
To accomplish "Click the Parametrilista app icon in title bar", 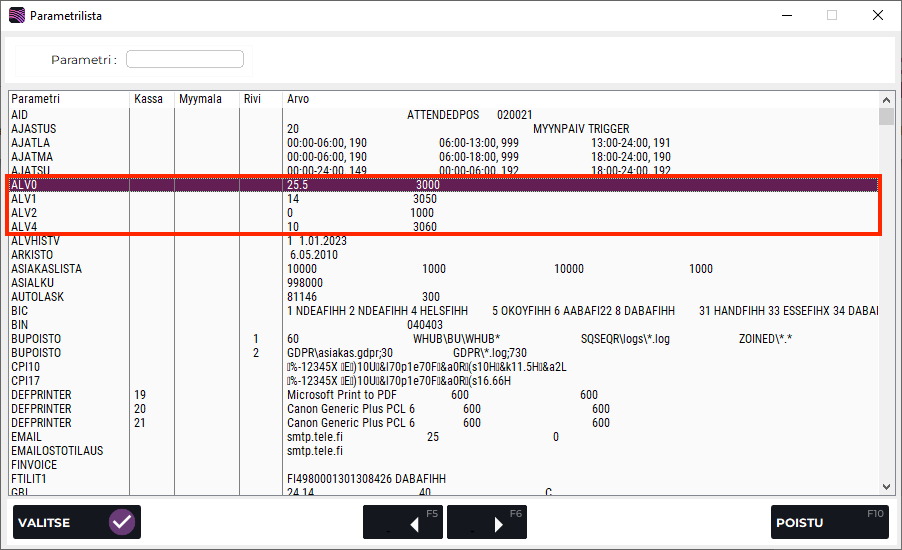I will click(x=17, y=16).
